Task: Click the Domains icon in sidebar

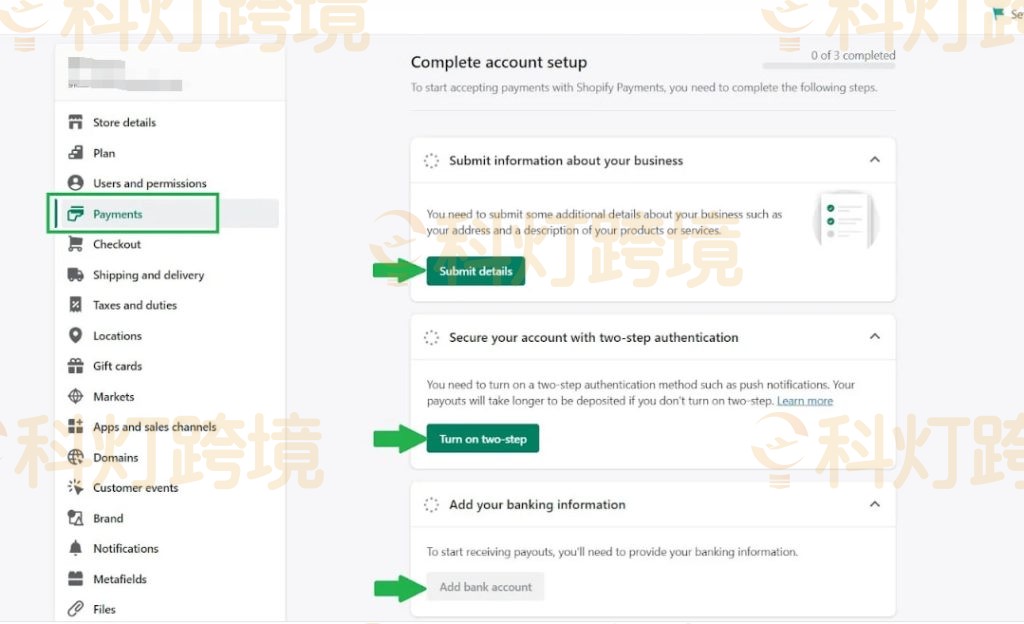Action: (78, 457)
